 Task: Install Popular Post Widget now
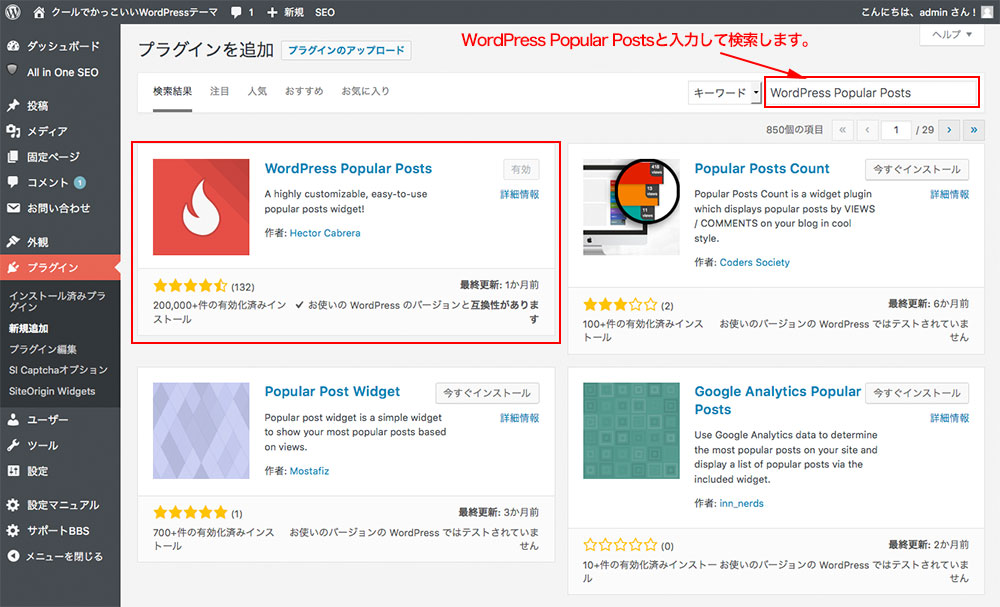(x=487, y=393)
